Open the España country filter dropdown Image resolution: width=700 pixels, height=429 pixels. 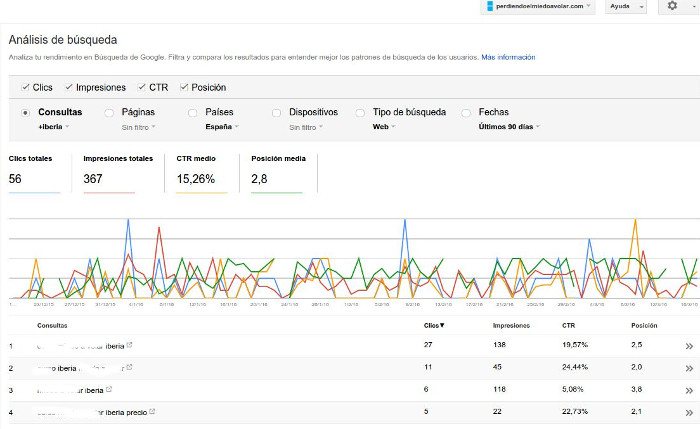tap(222, 127)
